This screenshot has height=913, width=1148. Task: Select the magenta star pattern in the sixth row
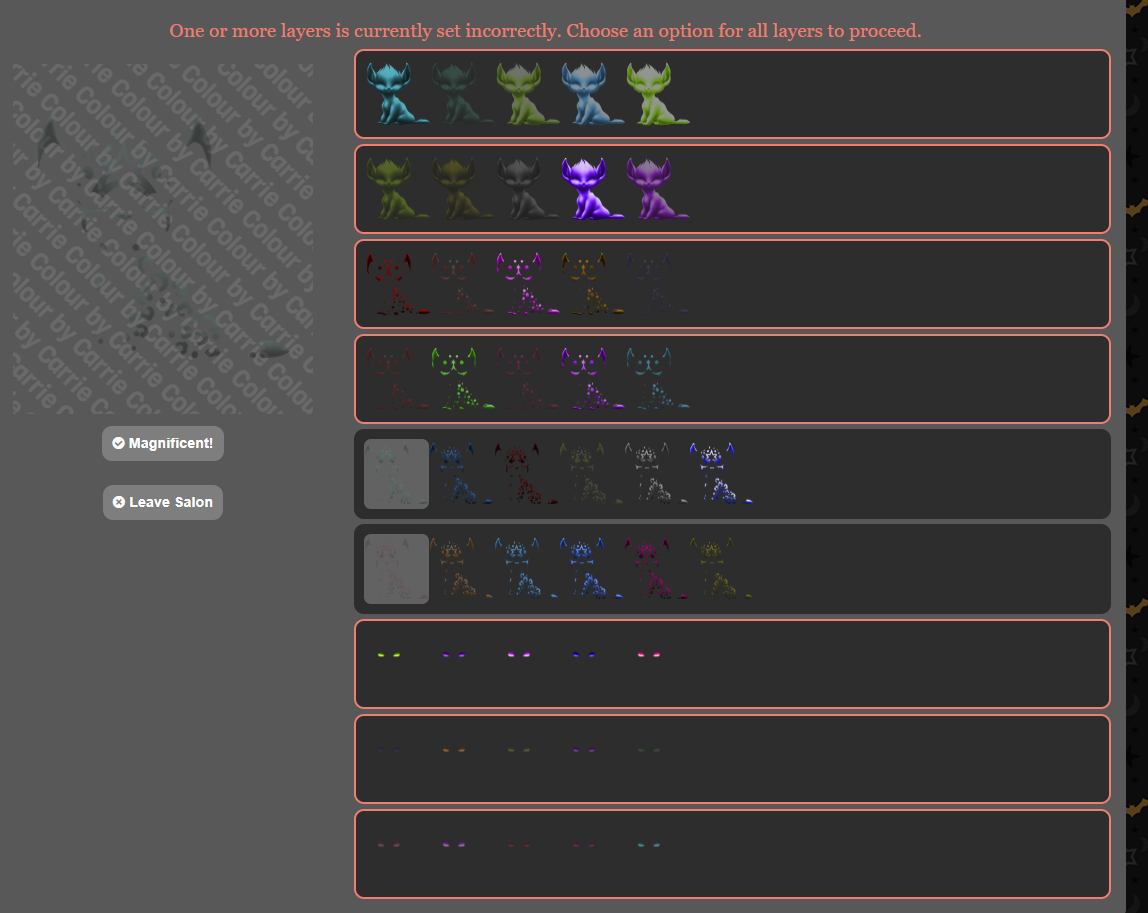tap(656, 569)
